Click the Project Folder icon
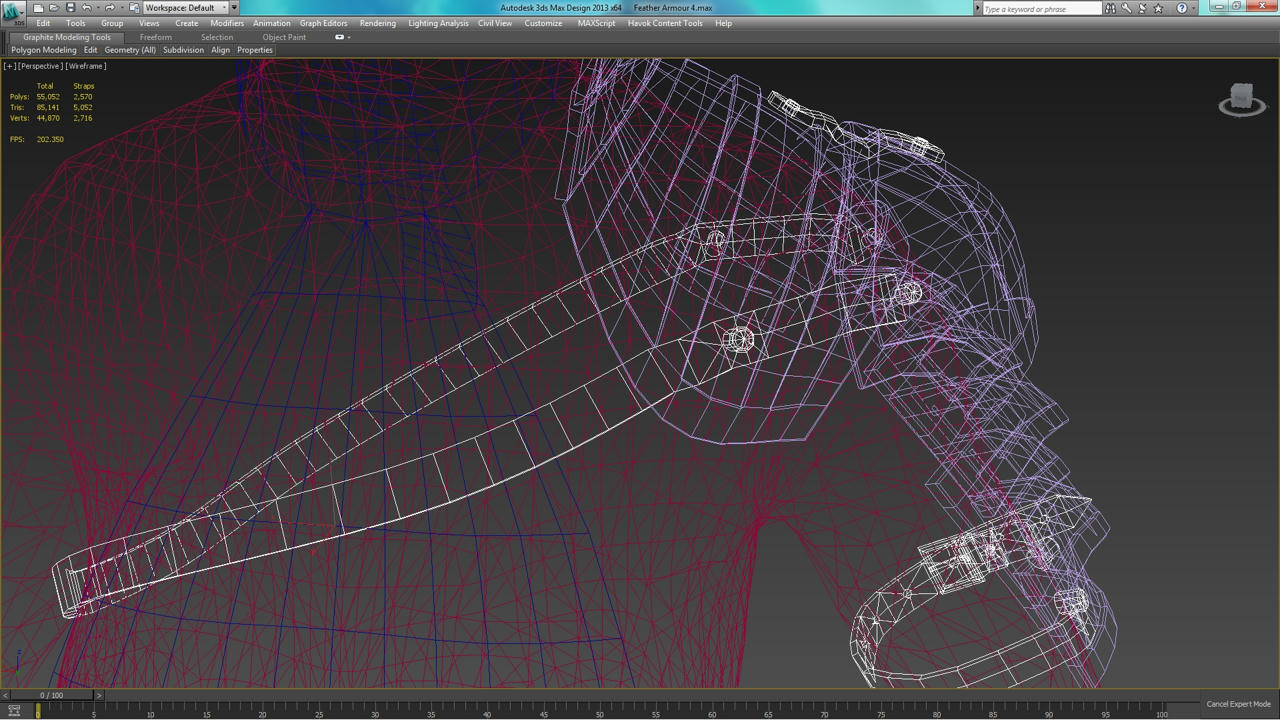The image size is (1280, 720). coord(134,8)
